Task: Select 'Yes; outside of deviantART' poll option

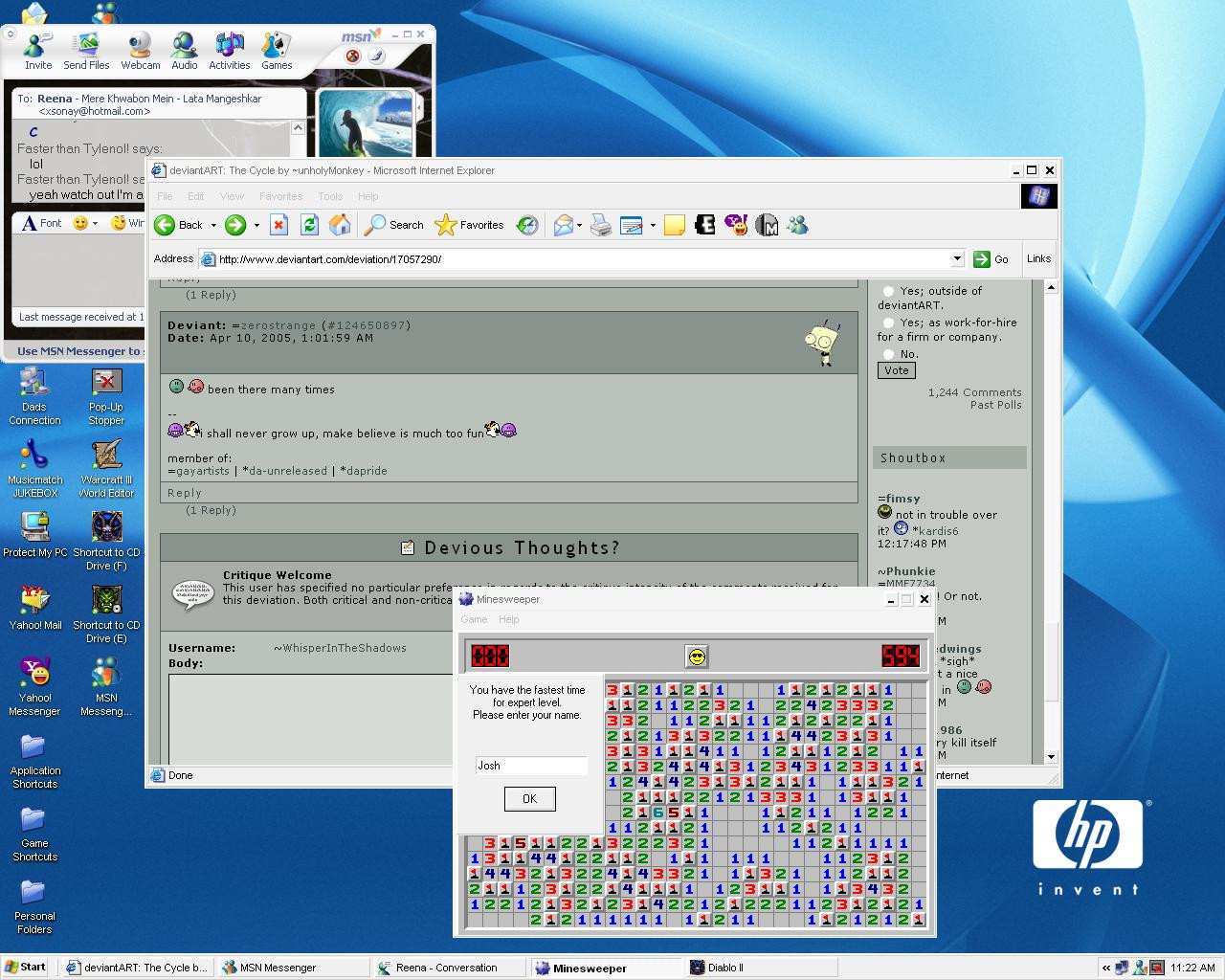Action: pyautogui.click(x=888, y=291)
